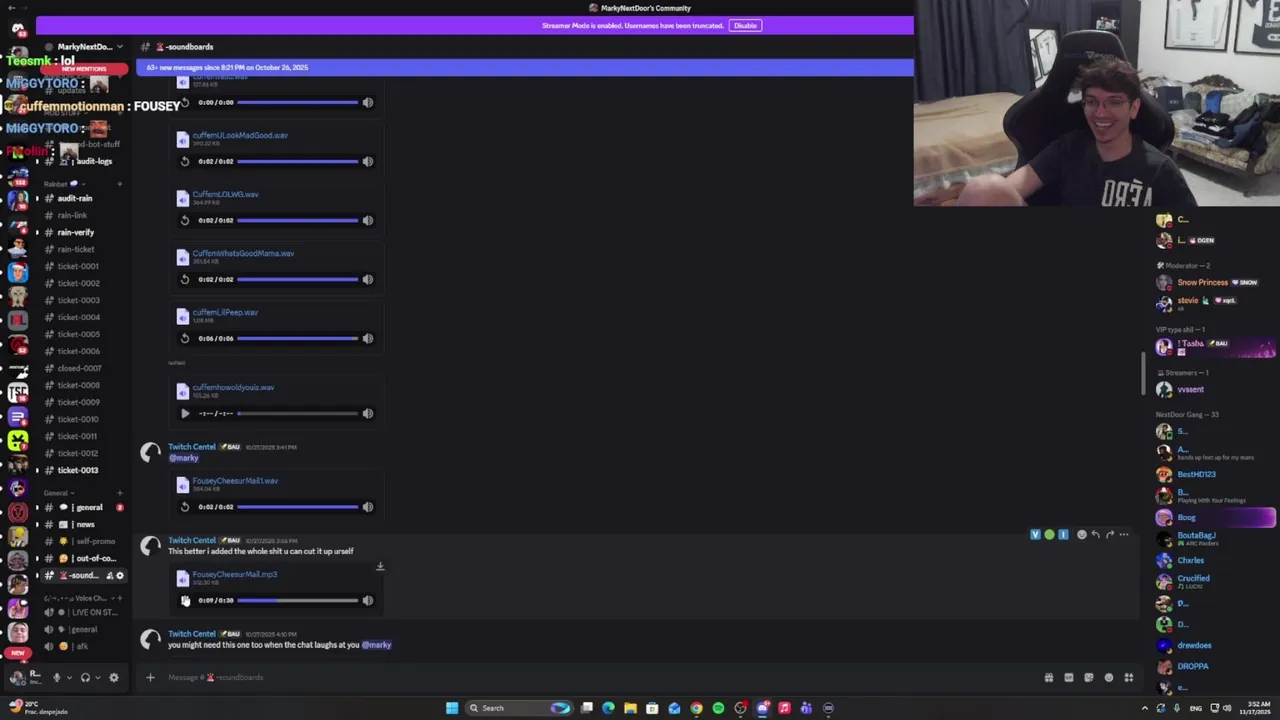Open Windows Start menu

tap(452, 708)
